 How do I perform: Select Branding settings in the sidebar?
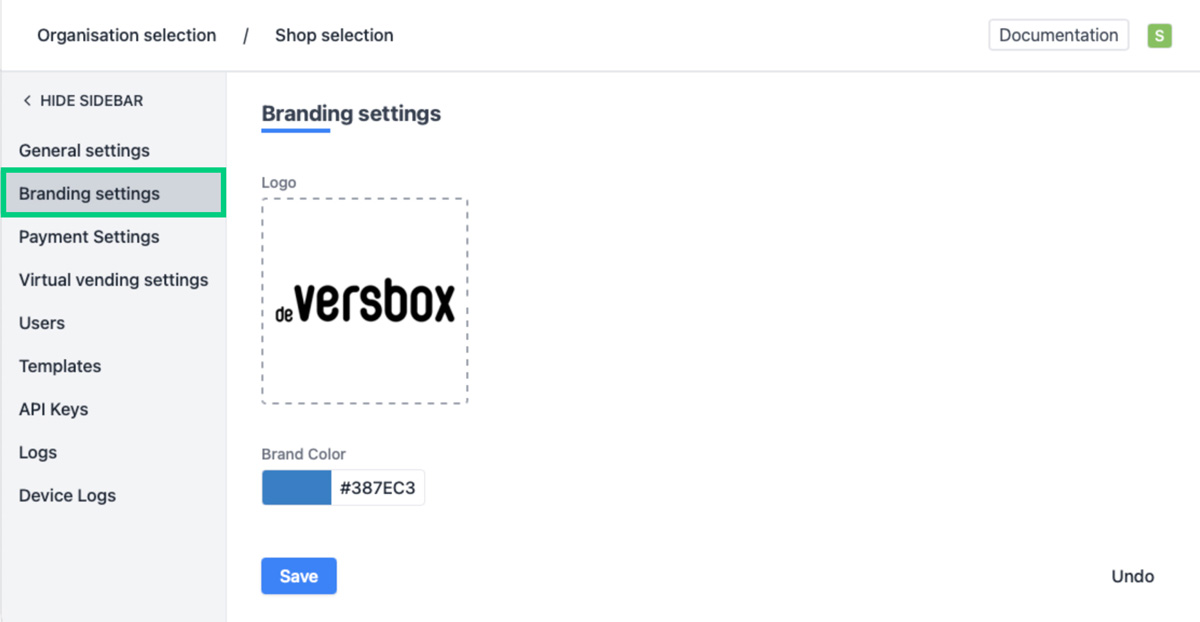coord(89,194)
